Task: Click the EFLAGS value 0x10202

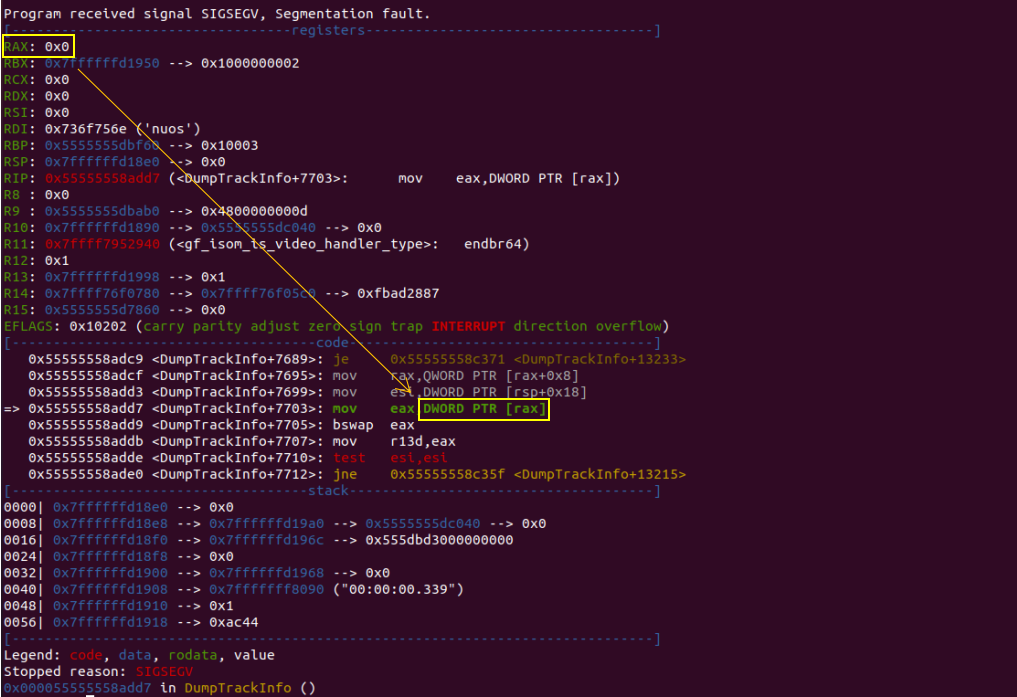Action: [x=98, y=326]
